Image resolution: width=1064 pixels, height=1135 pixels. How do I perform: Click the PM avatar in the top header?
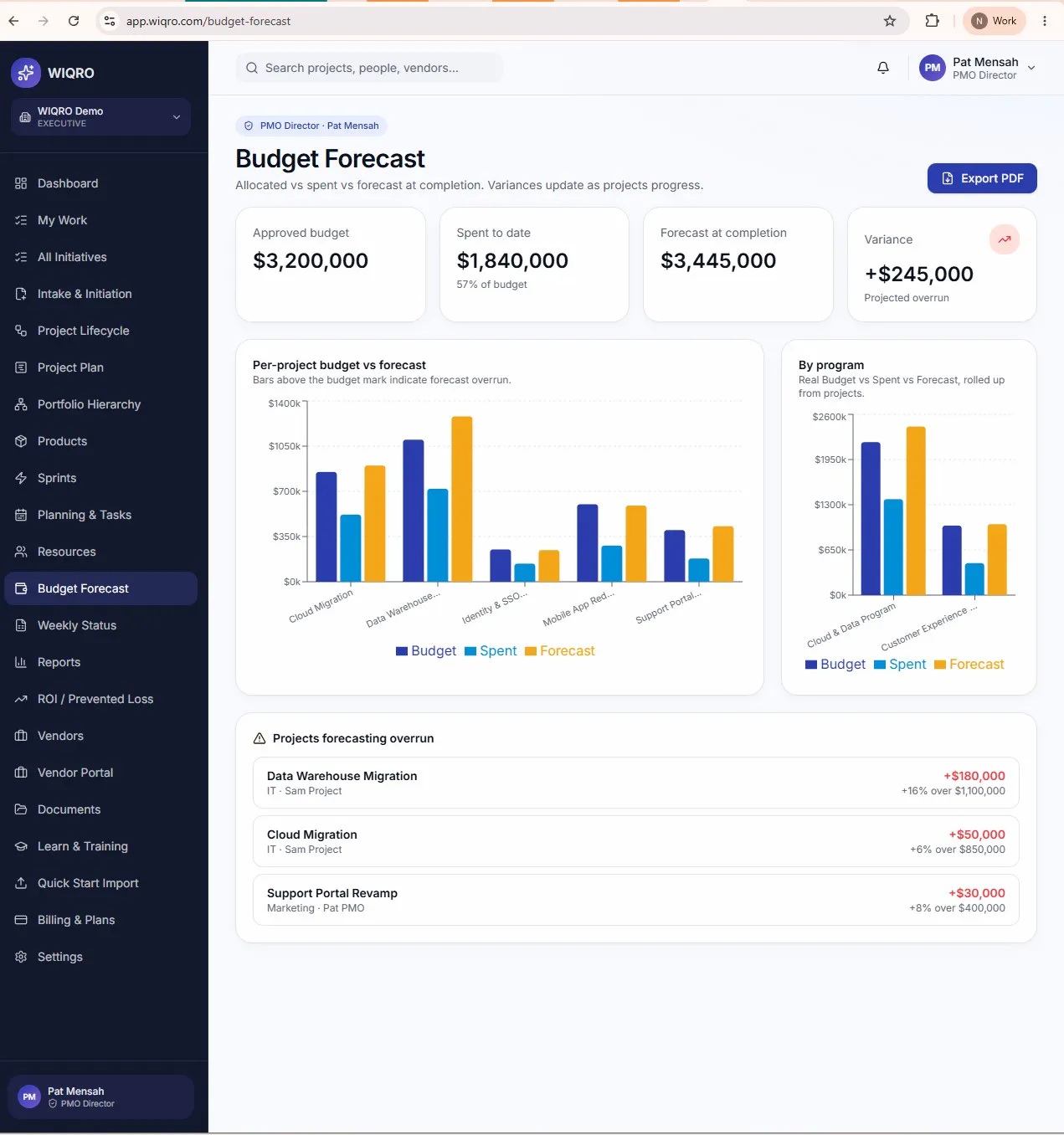pyautogui.click(x=933, y=68)
